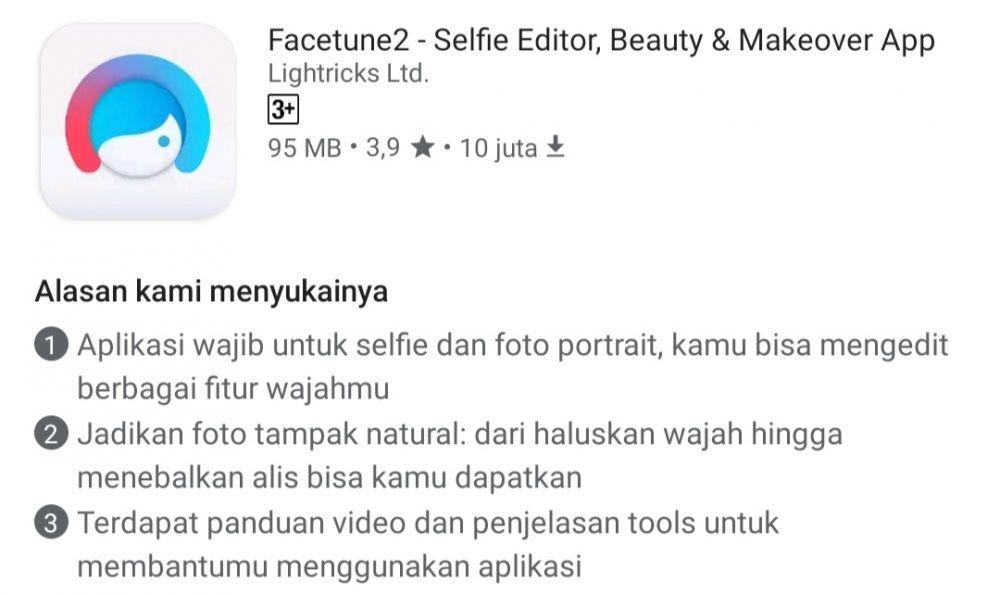Click the number 3 bullet circle
Image resolution: width=1000 pixels, height=594 pixels.
[52, 523]
